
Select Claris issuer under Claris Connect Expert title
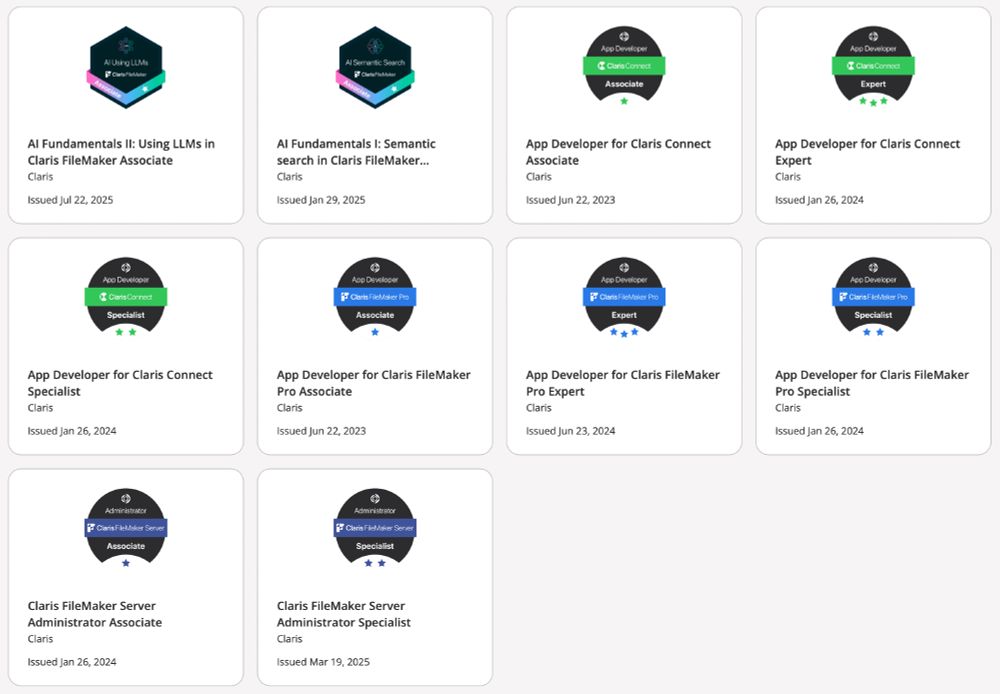point(788,177)
